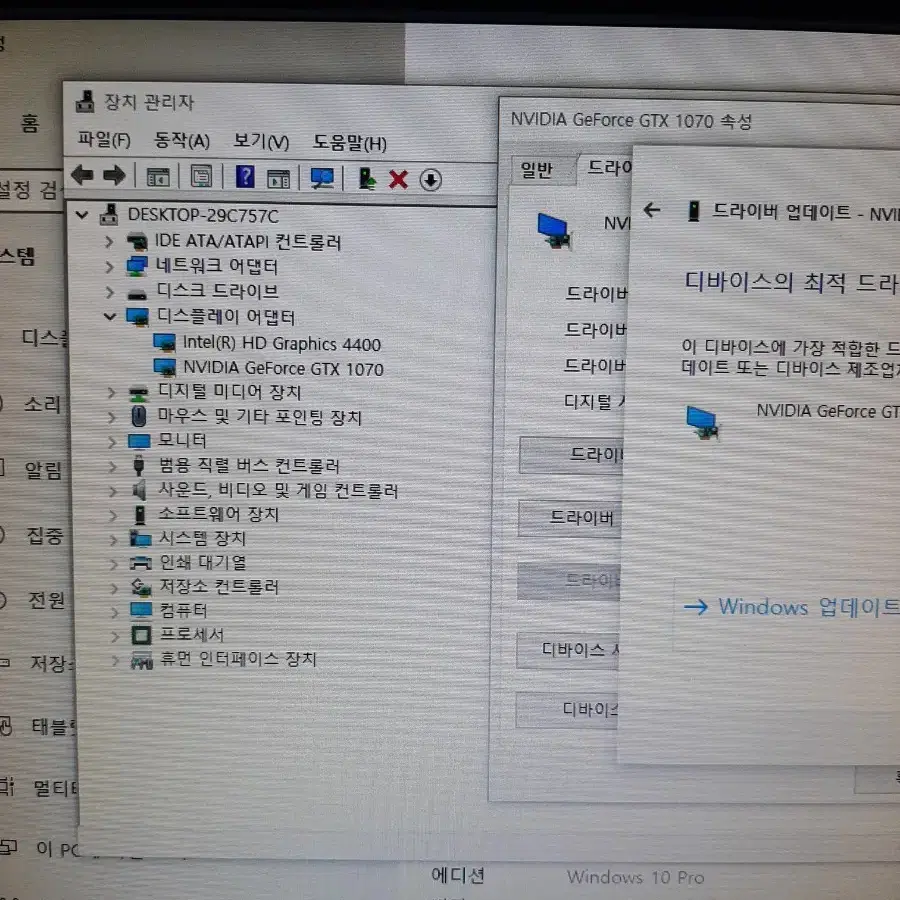Click the action pane view toolbar icon
This screenshot has height=900, width=900.
(x=278, y=179)
